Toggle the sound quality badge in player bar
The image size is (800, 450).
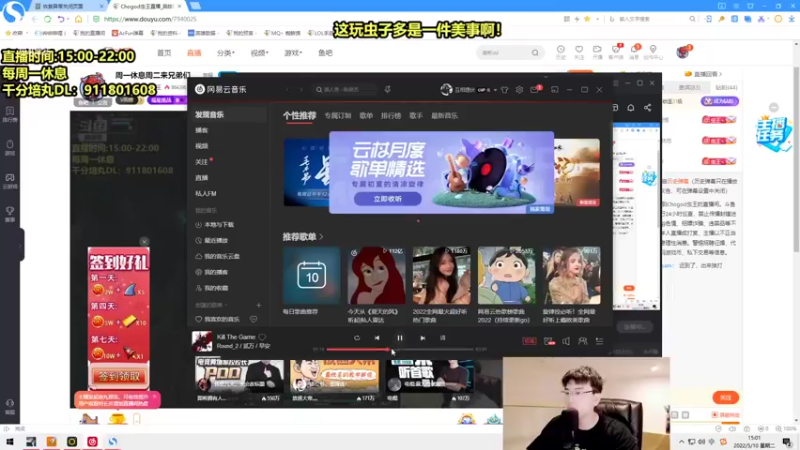pyautogui.click(x=529, y=341)
